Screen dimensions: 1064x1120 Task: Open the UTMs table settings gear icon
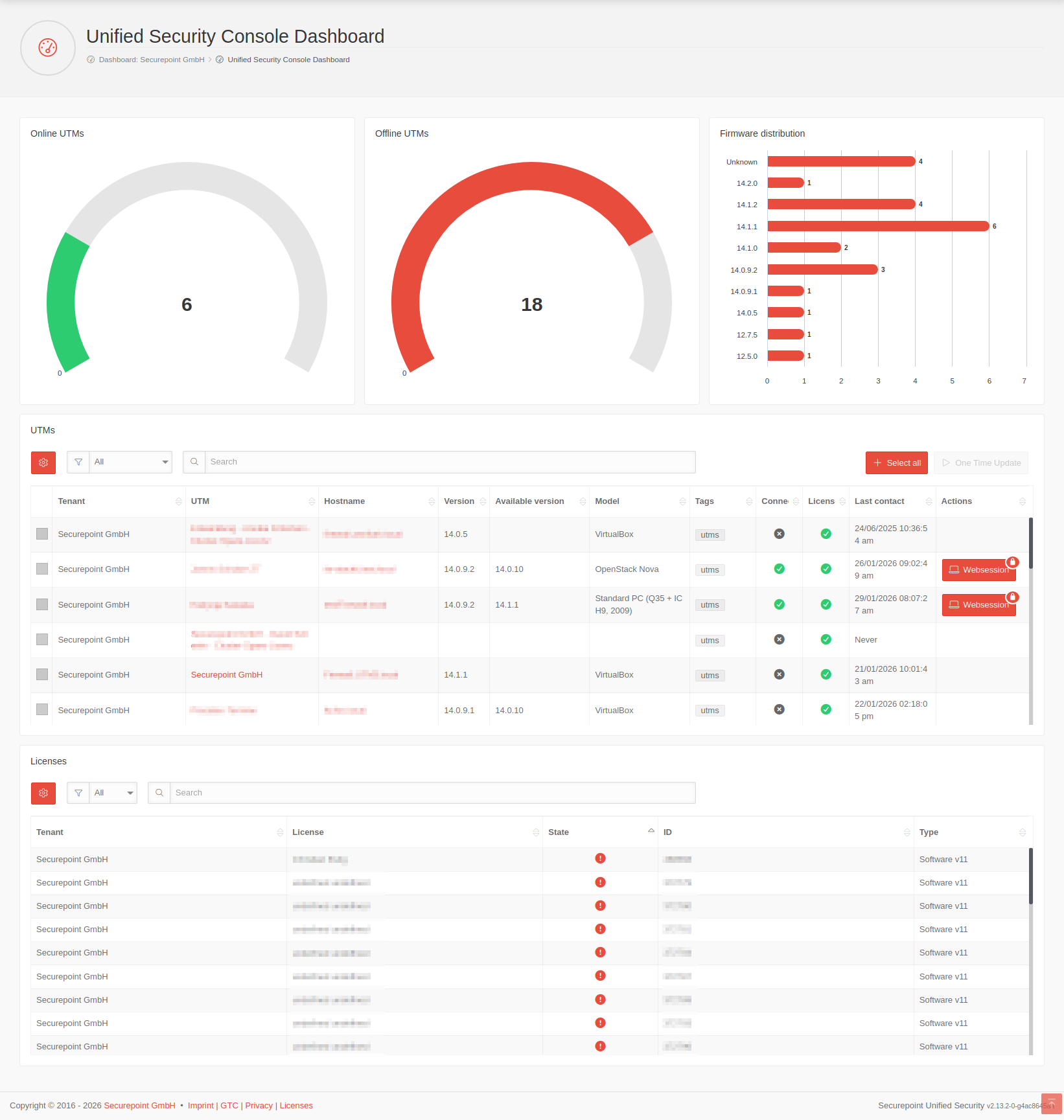point(43,463)
